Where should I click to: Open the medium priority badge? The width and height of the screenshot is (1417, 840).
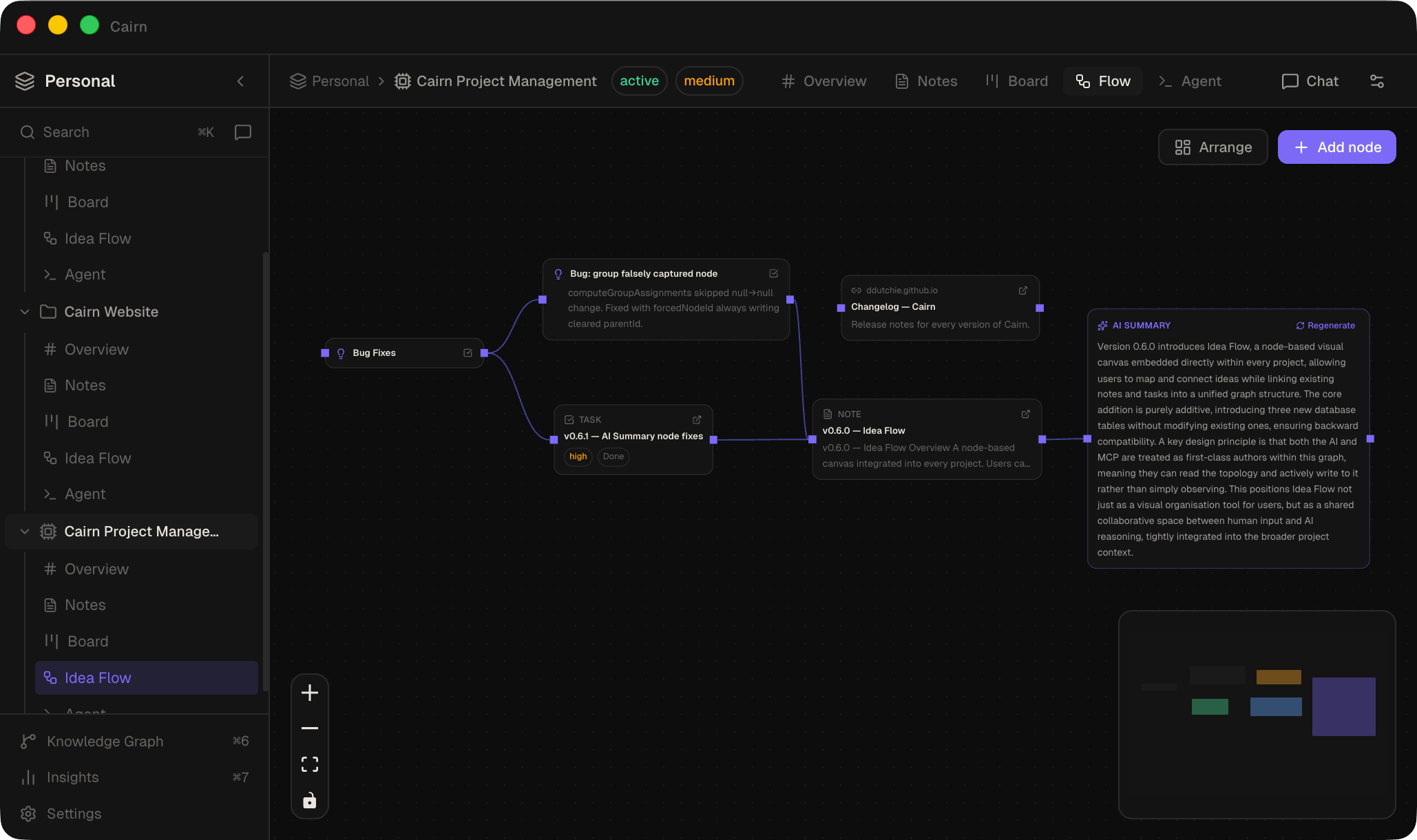709,81
